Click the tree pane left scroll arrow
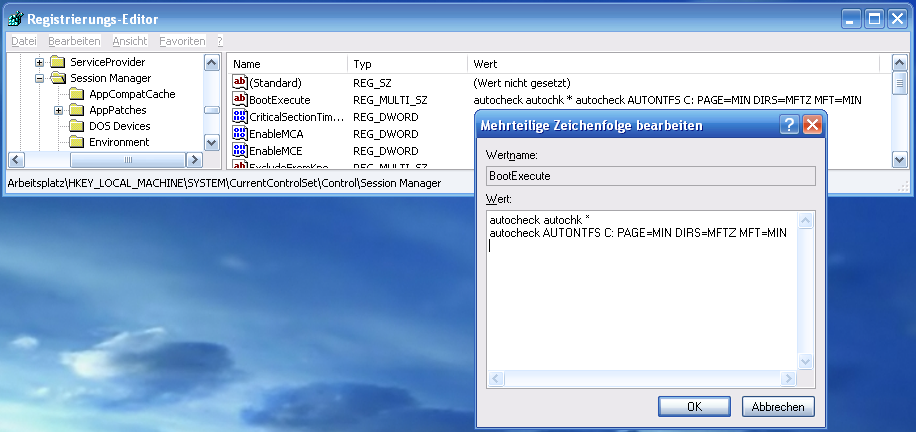This screenshot has height=432, width=916. click(16, 160)
